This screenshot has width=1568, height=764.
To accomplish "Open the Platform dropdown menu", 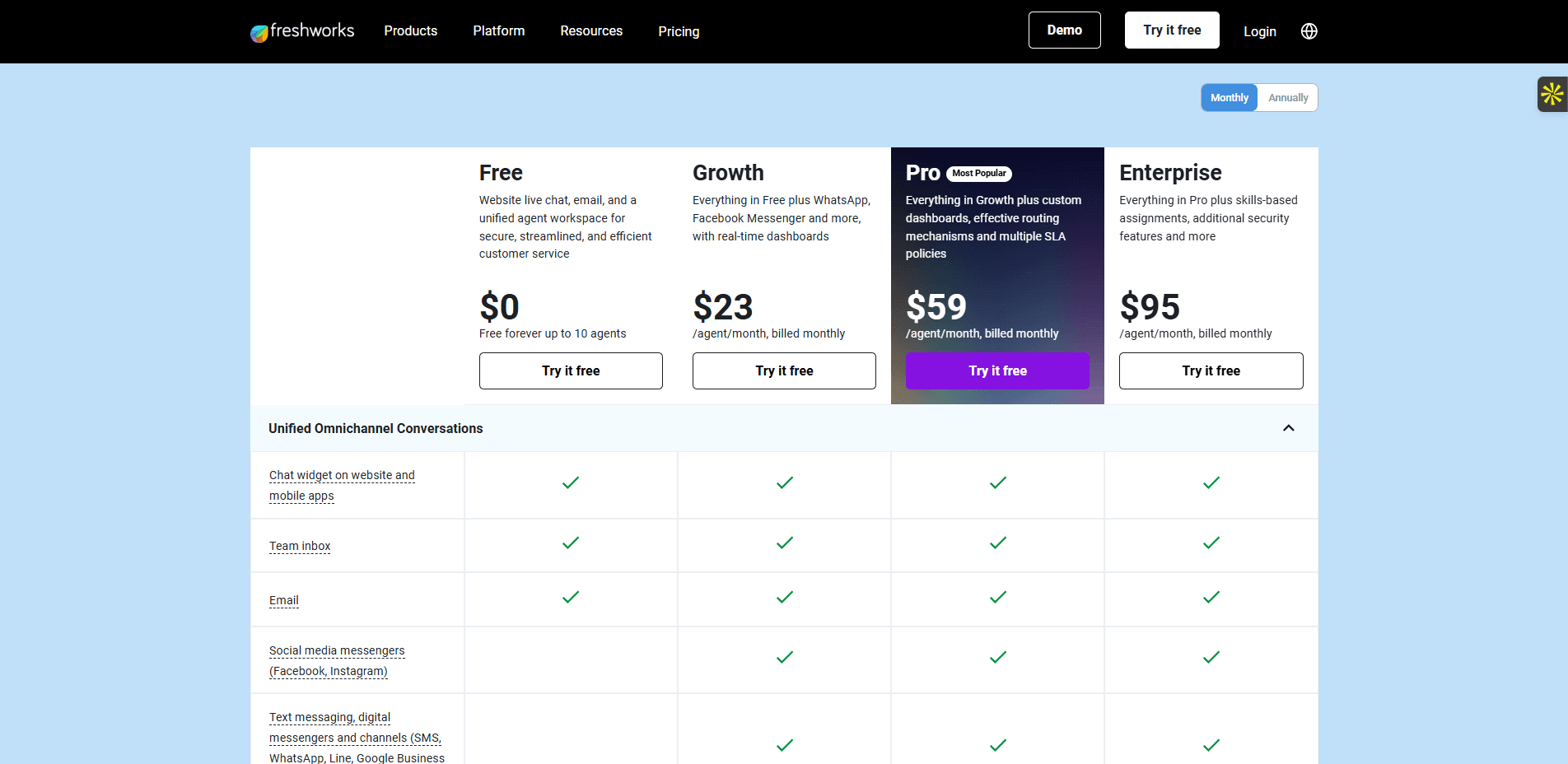I will click(x=498, y=30).
